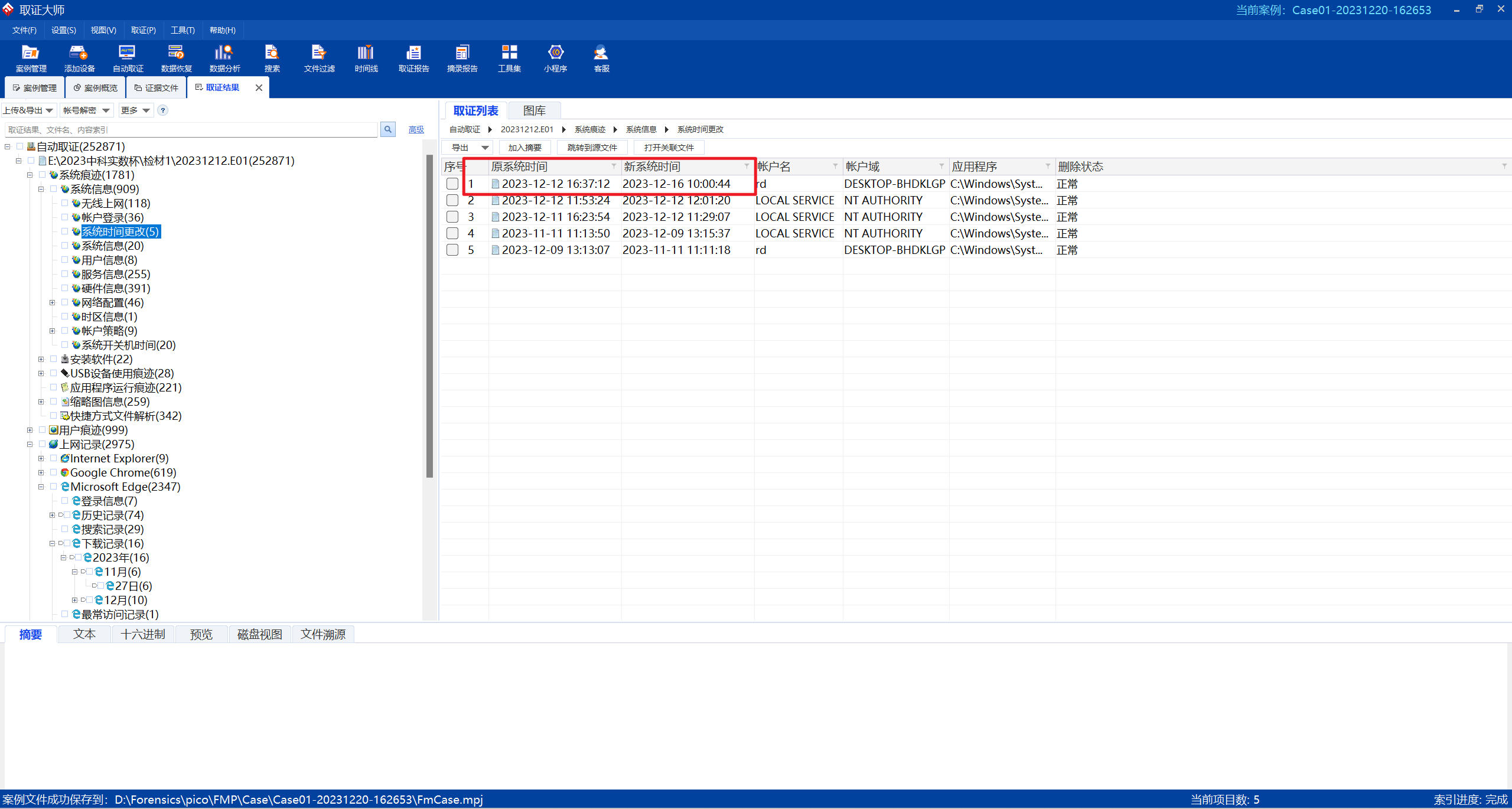
Task: Select the 系统开关机时间(20) tree item
Action: click(x=128, y=345)
